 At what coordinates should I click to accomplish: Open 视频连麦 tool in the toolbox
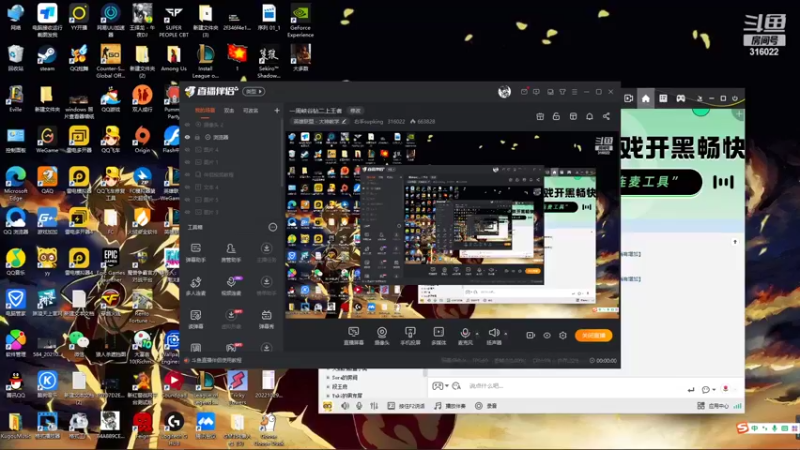tap(231, 286)
